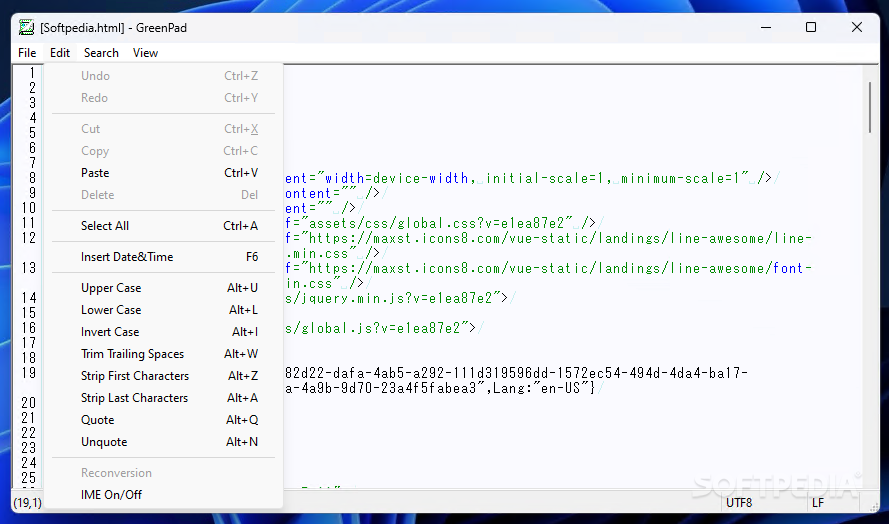The width and height of the screenshot is (889, 524).
Task: Click "assets/css/global.css?v=e1ea87e2" text
Action: tap(437, 223)
